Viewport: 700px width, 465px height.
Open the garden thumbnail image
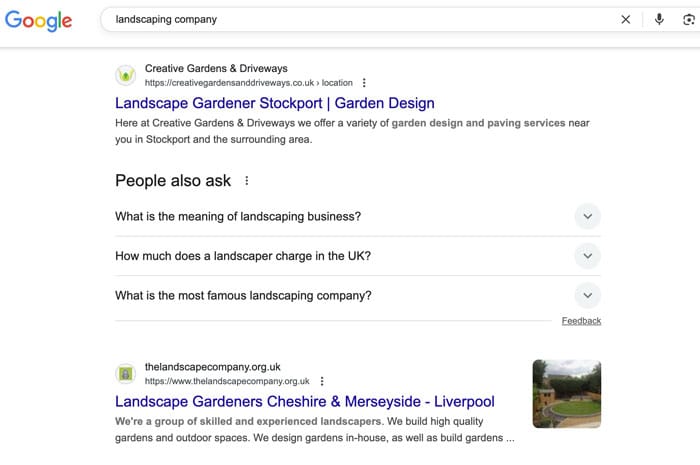point(567,394)
